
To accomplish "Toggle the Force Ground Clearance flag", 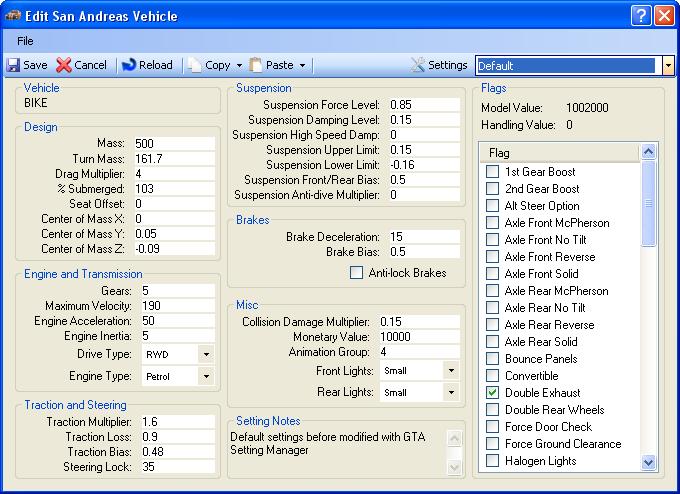I will coord(492,444).
